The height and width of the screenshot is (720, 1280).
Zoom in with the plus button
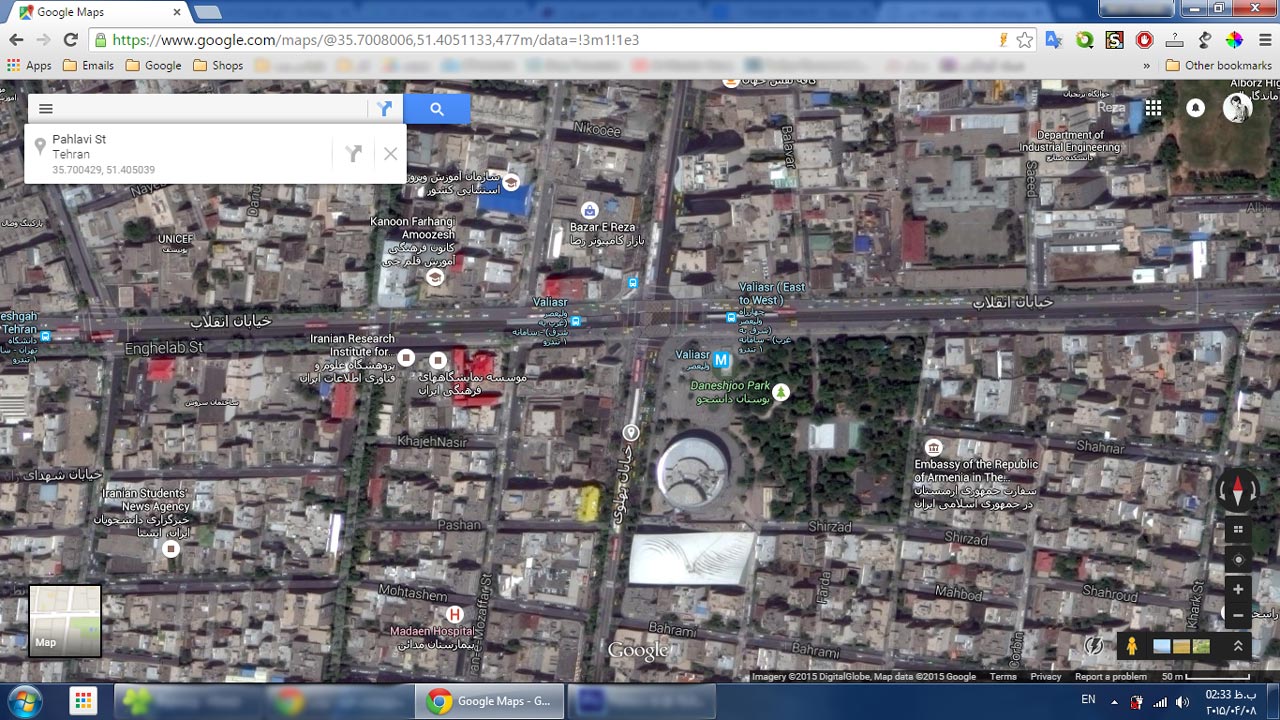click(x=1238, y=590)
